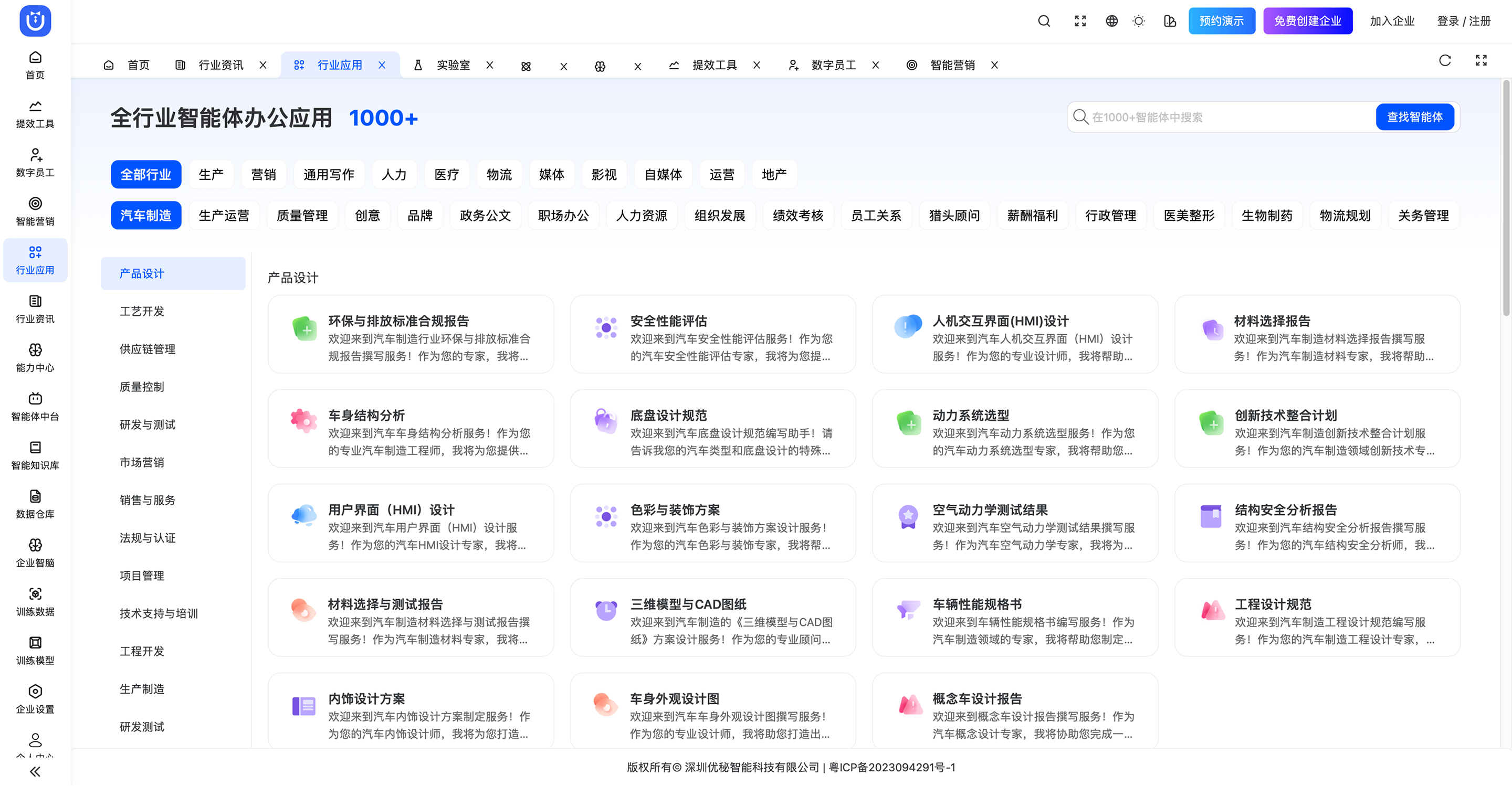Open the language globe icon
Screen dimensions: 1512x786
click(1111, 21)
